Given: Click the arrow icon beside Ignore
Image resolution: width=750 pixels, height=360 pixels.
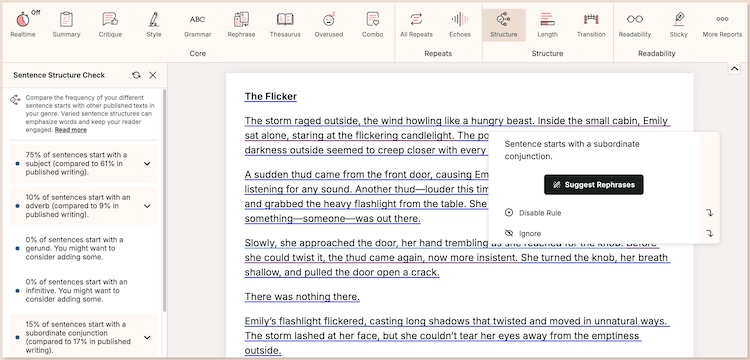Looking at the screenshot, I should (x=710, y=233).
